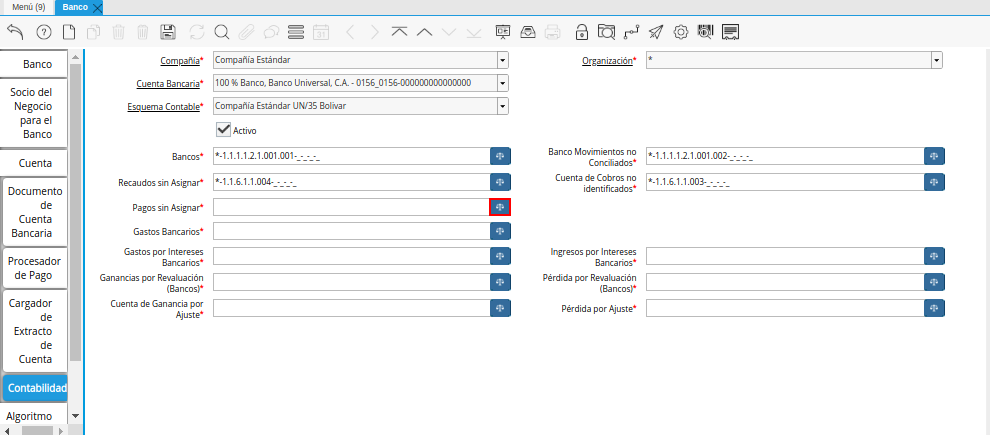
Task: Open account picker for Gastos Bancarios
Action: [x=500, y=231]
